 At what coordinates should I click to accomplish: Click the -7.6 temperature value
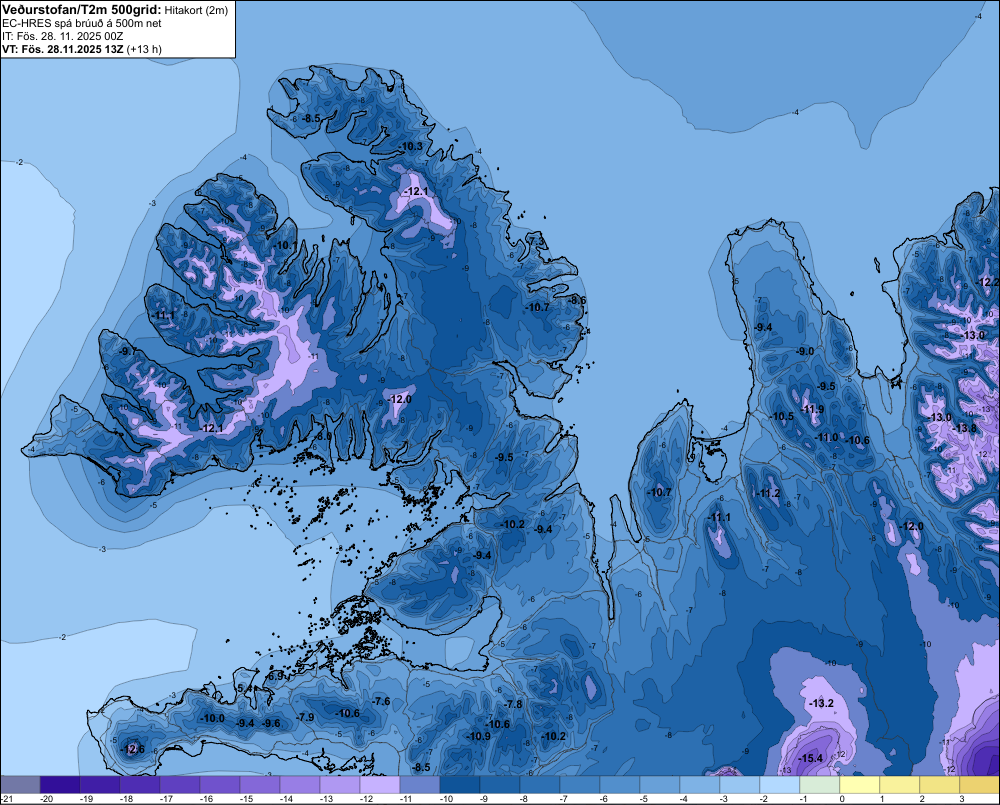click(x=381, y=702)
